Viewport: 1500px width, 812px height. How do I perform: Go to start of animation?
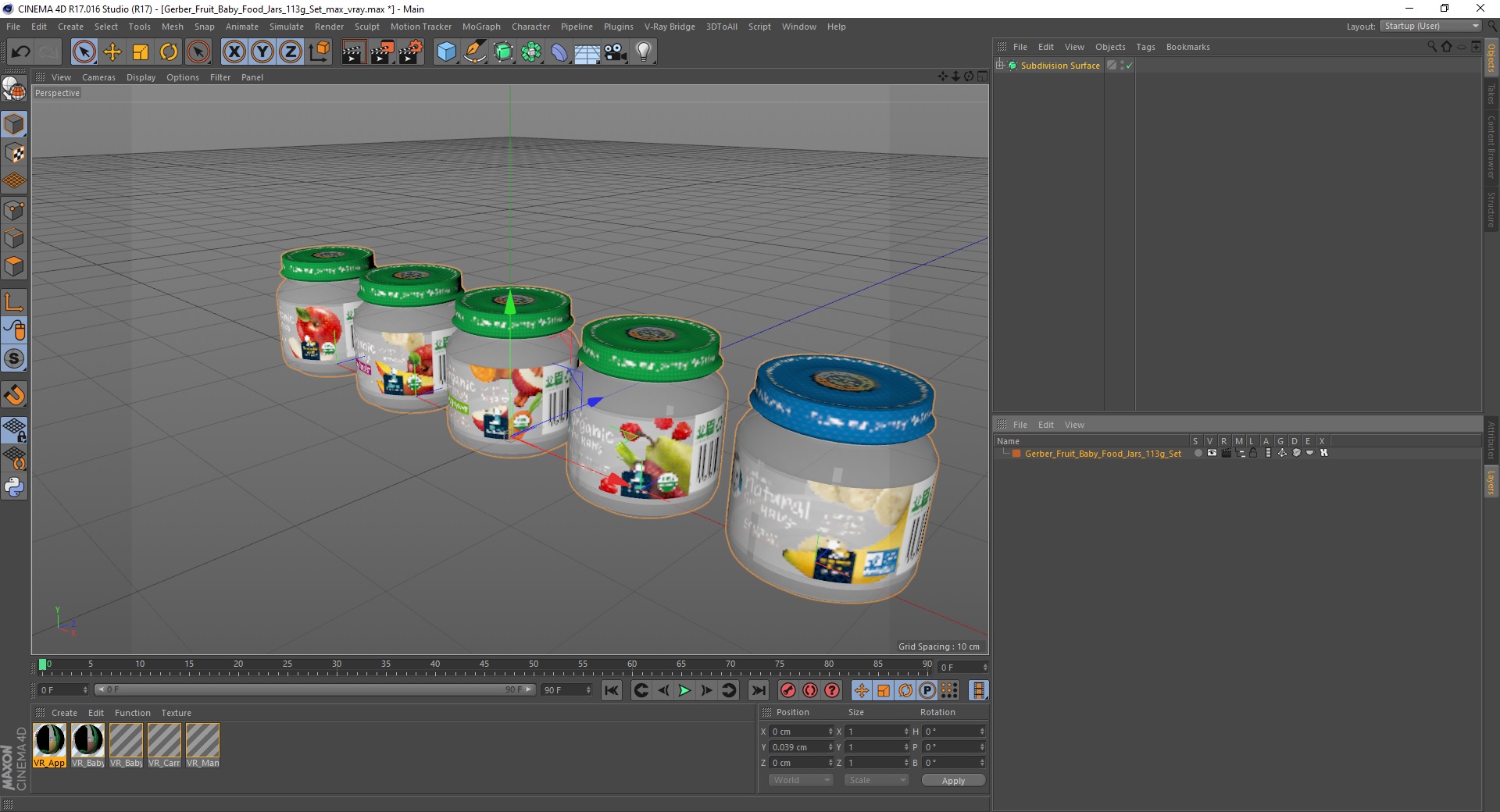pyautogui.click(x=612, y=690)
